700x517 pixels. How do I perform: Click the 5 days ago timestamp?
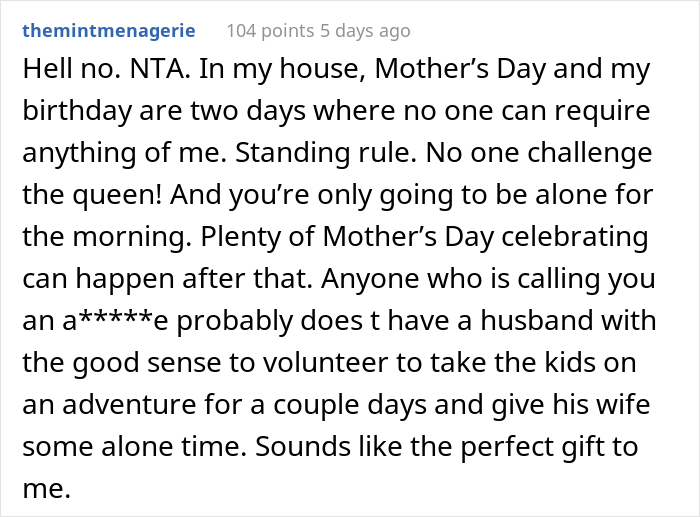(x=367, y=31)
